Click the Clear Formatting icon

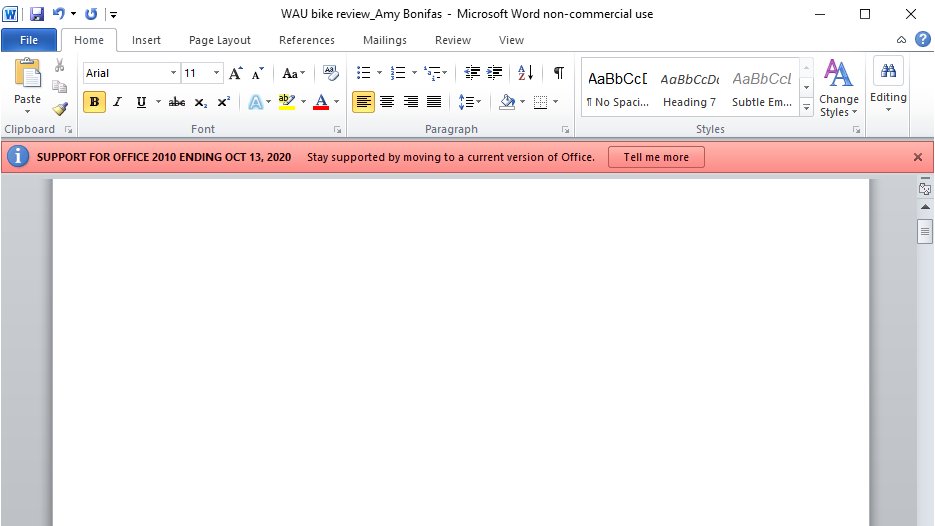coord(330,73)
